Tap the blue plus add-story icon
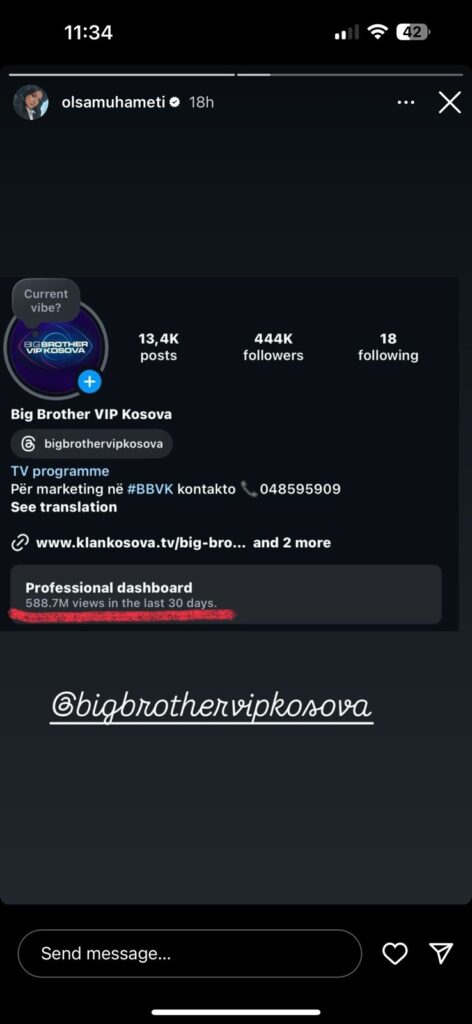 click(x=89, y=382)
